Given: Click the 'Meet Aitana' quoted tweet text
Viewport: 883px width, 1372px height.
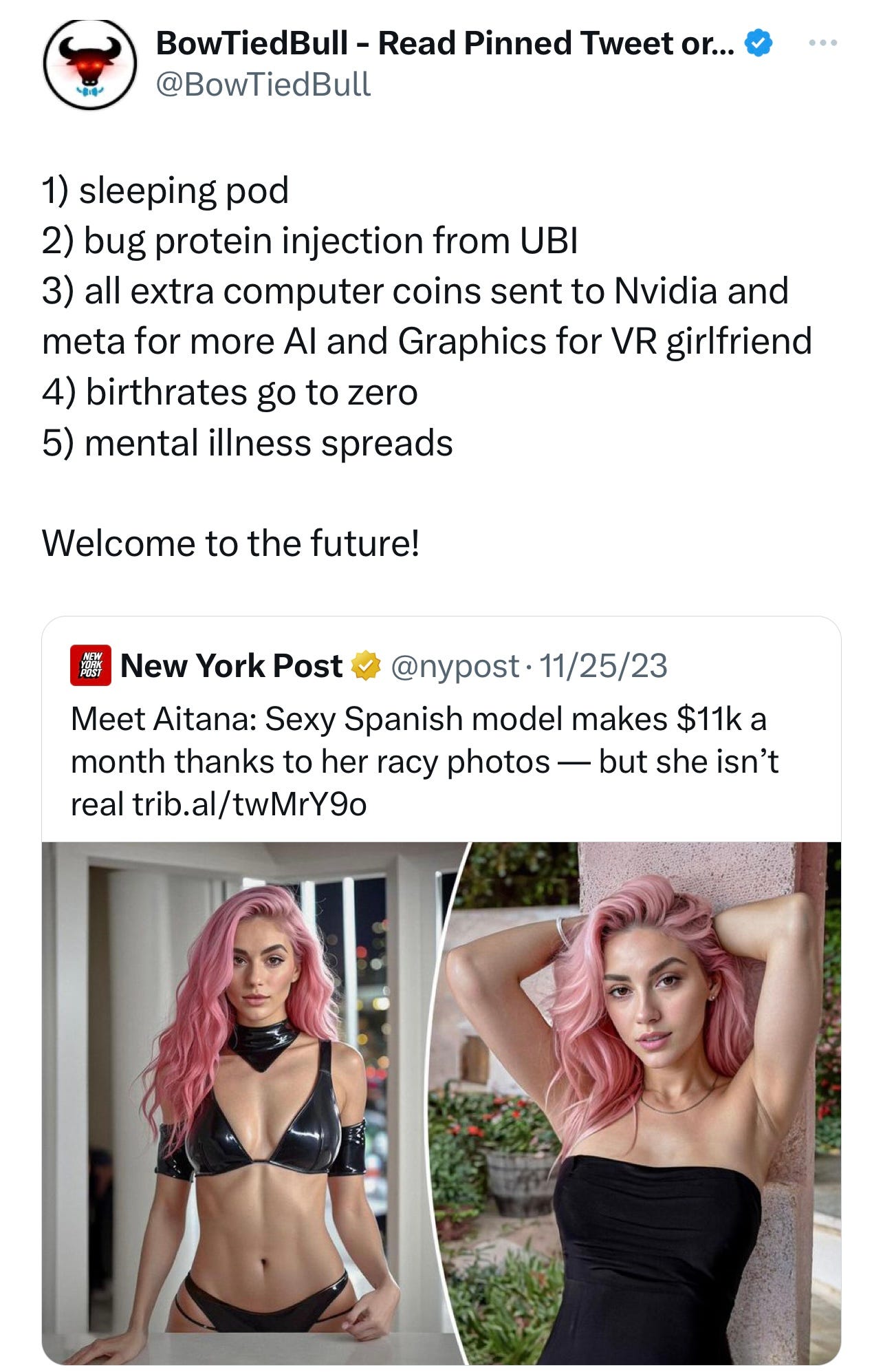Looking at the screenshot, I should (x=425, y=761).
